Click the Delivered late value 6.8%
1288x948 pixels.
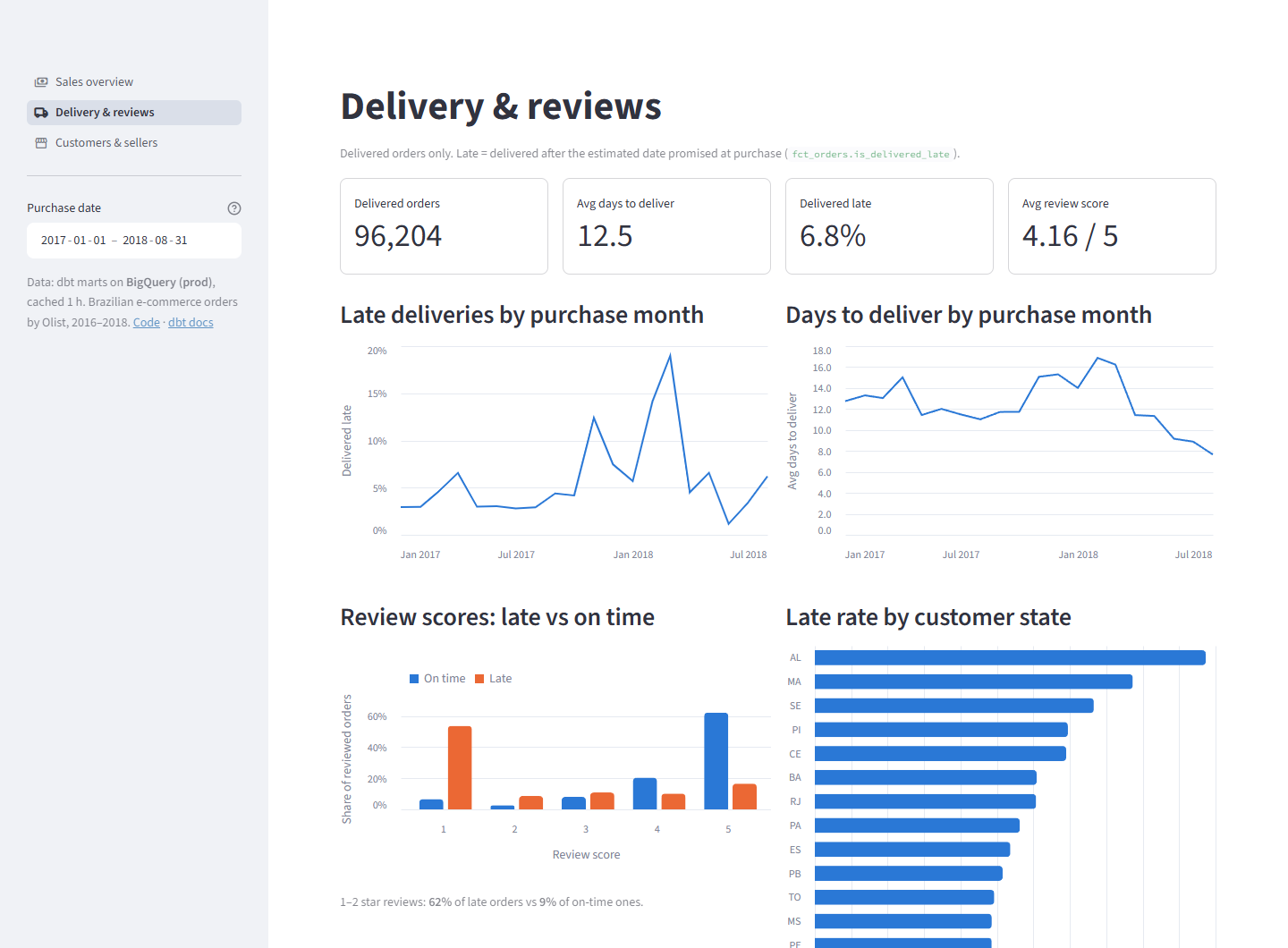[x=833, y=236]
